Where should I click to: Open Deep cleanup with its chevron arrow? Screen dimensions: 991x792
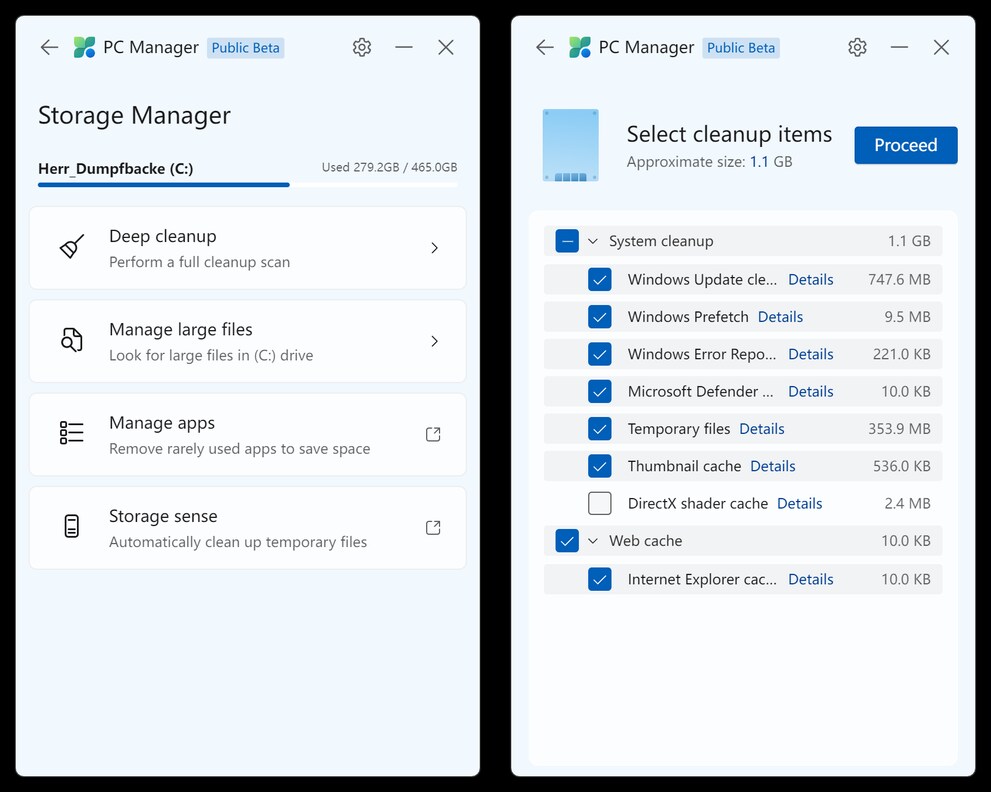434,248
